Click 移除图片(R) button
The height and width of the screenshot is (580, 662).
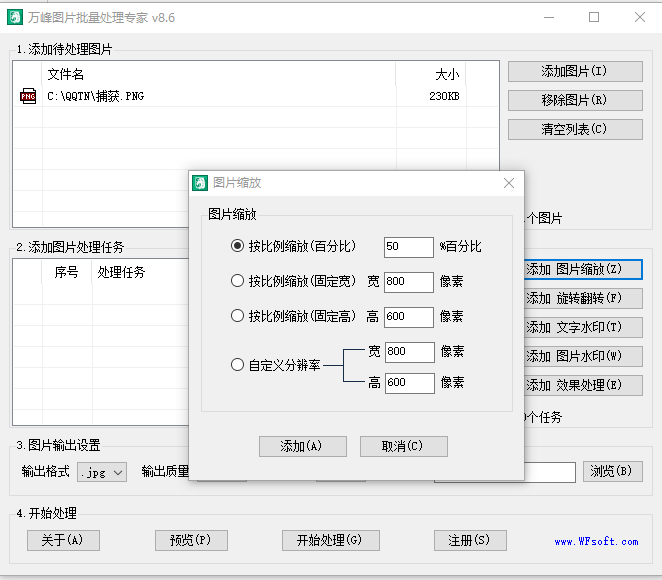(x=575, y=100)
